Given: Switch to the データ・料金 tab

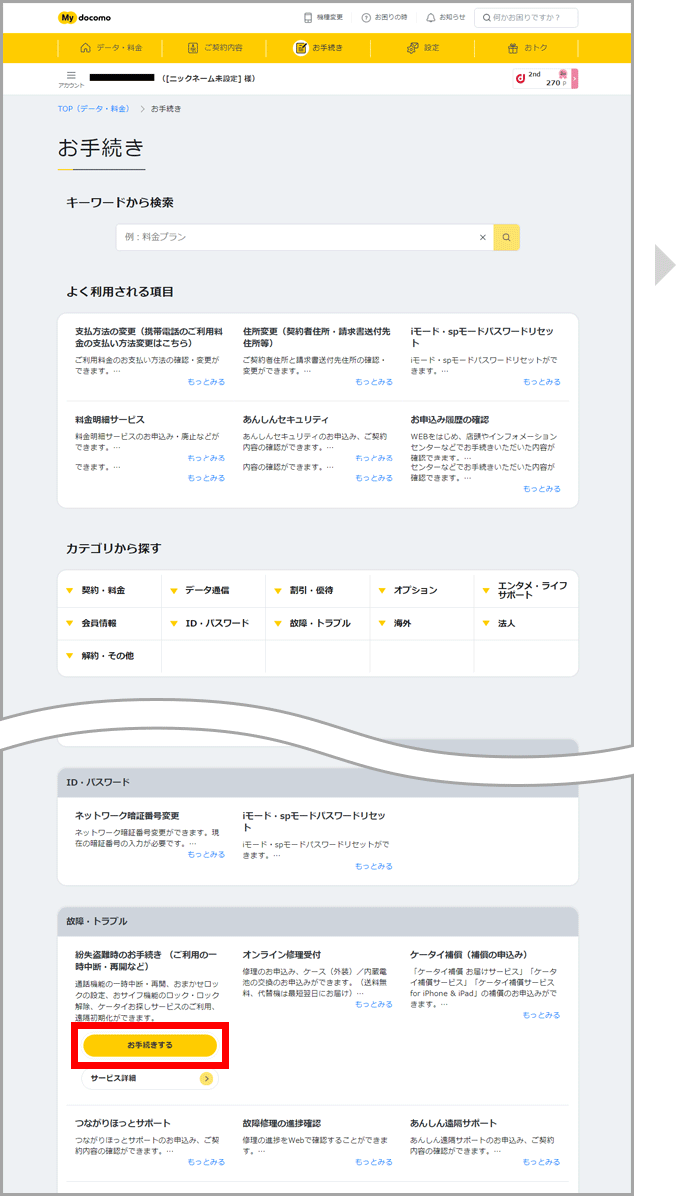Looking at the screenshot, I should [x=111, y=47].
